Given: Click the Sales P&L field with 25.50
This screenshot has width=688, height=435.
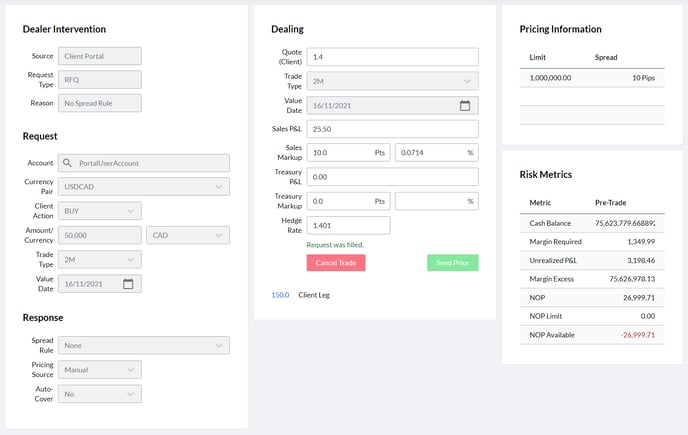Looking at the screenshot, I should pos(392,129).
